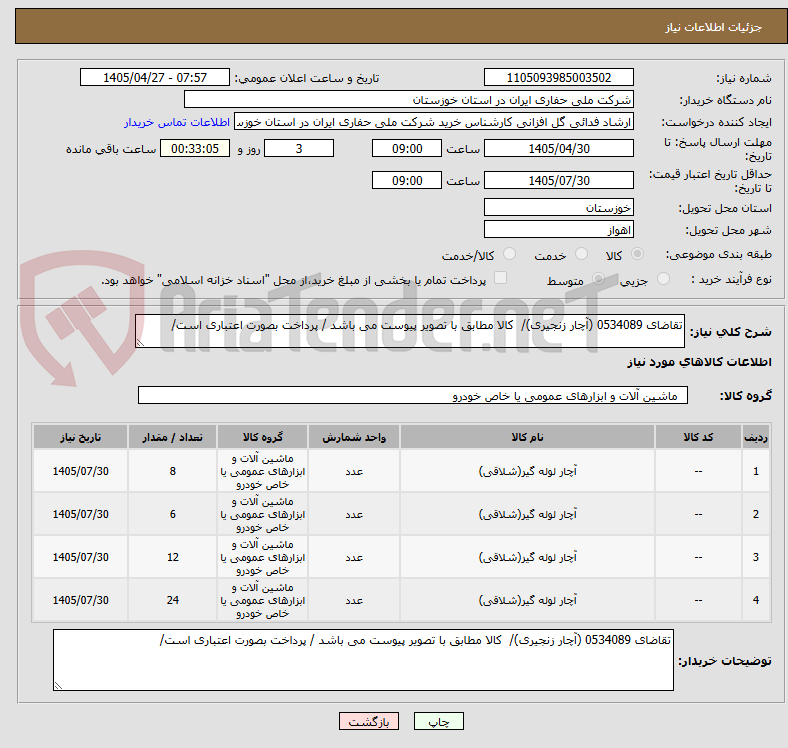Click the quantity 24 cell in row 4
Screen dimensions: 788x748
click(172, 600)
